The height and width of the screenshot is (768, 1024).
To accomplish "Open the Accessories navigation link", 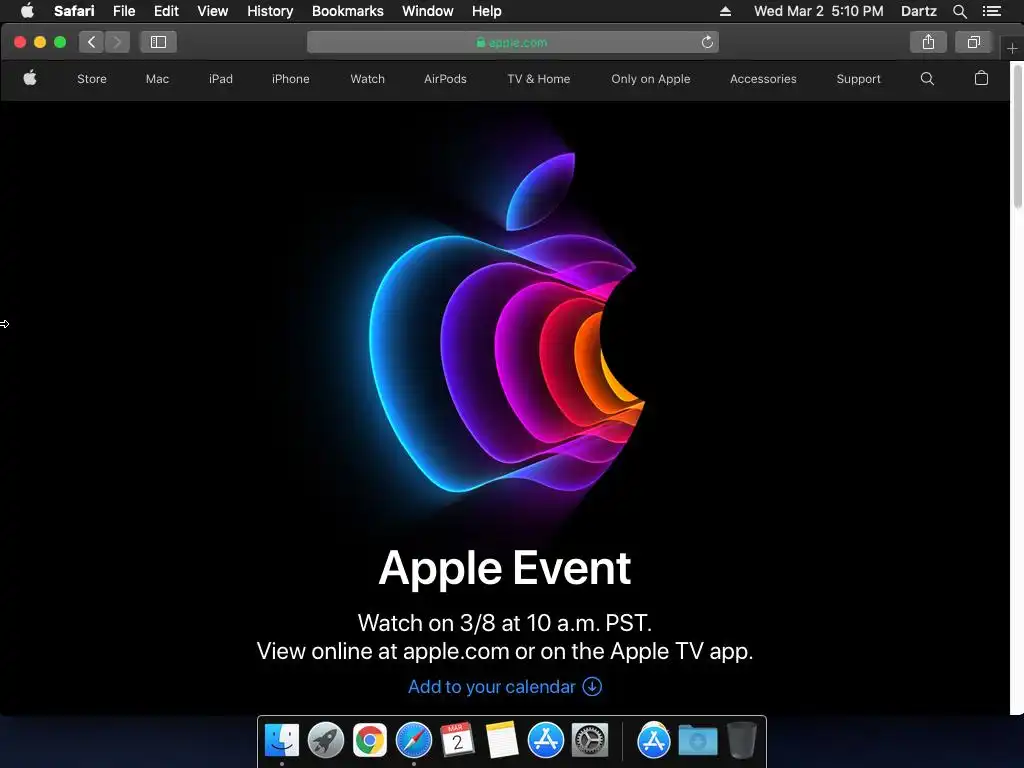I will (763, 79).
